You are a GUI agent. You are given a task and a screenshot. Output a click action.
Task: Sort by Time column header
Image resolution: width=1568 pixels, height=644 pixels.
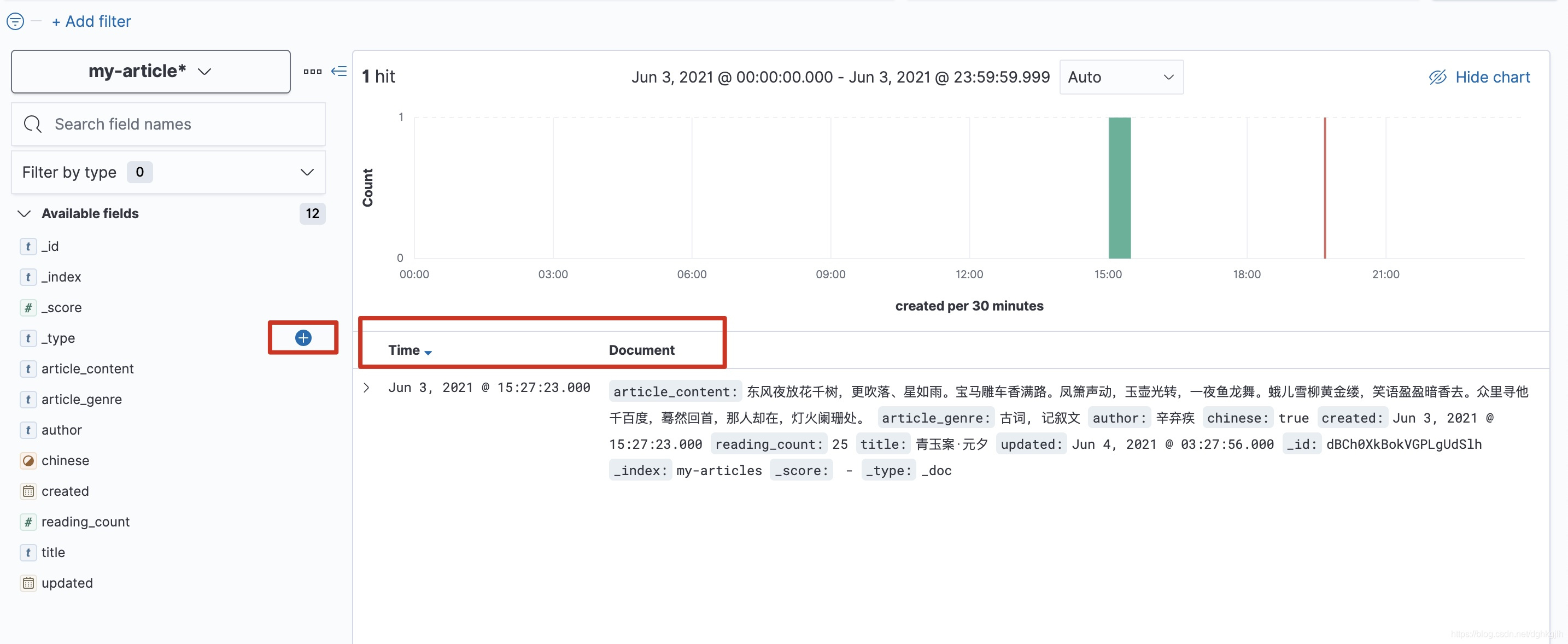pos(409,350)
